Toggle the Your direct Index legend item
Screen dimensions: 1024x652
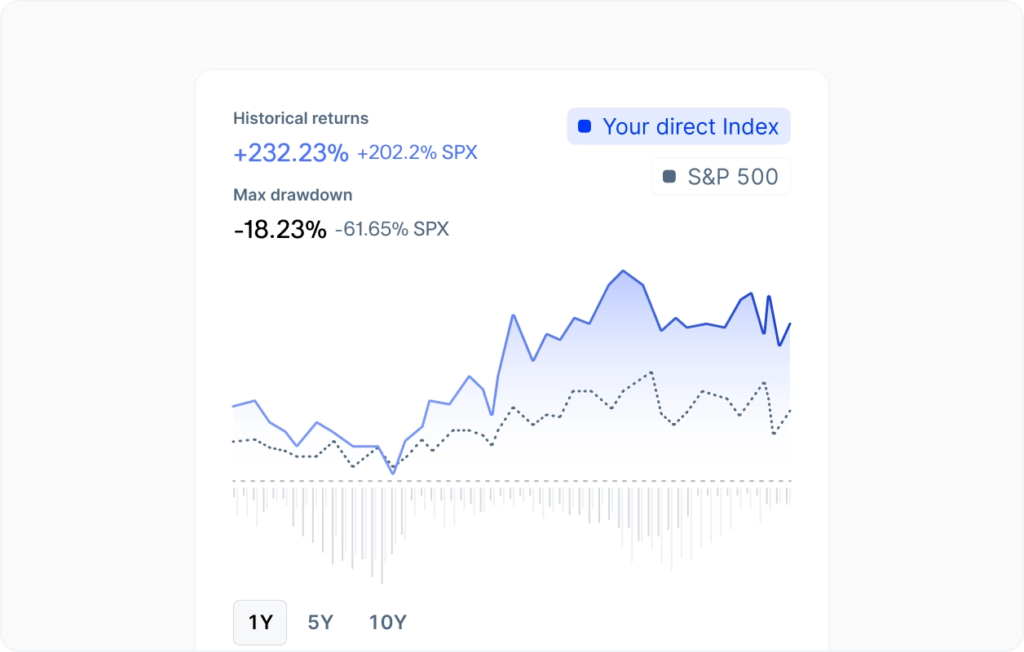pyautogui.click(x=678, y=126)
